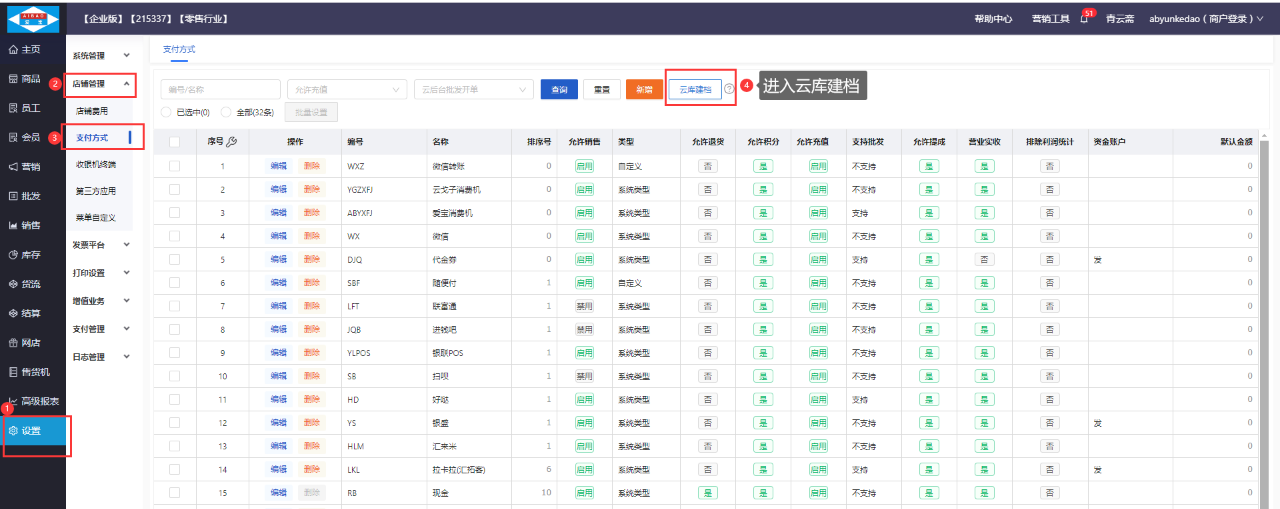Expand 系统管理 in the settings menu

point(101,56)
